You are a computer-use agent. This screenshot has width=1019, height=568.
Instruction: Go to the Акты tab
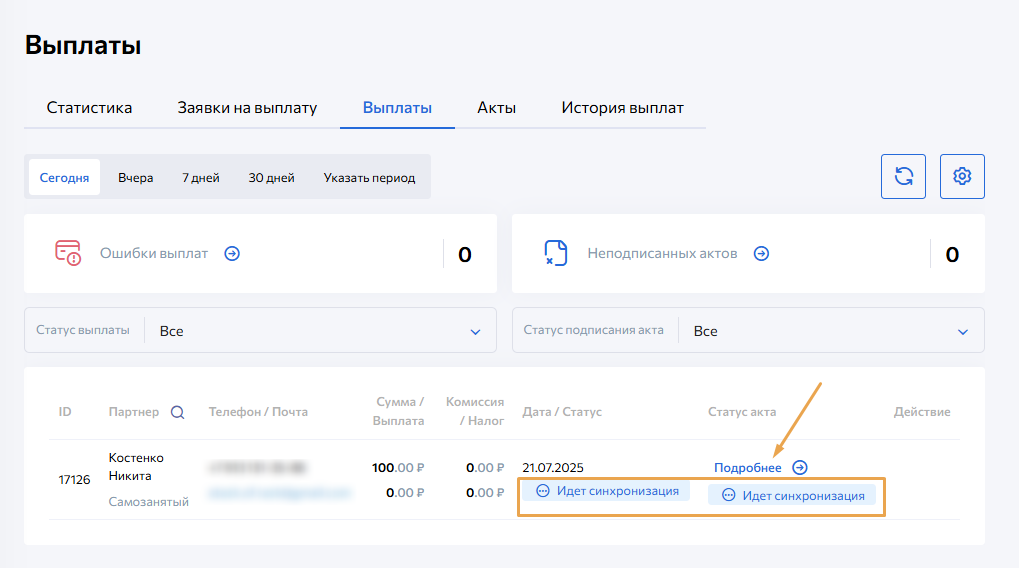tap(496, 108)
